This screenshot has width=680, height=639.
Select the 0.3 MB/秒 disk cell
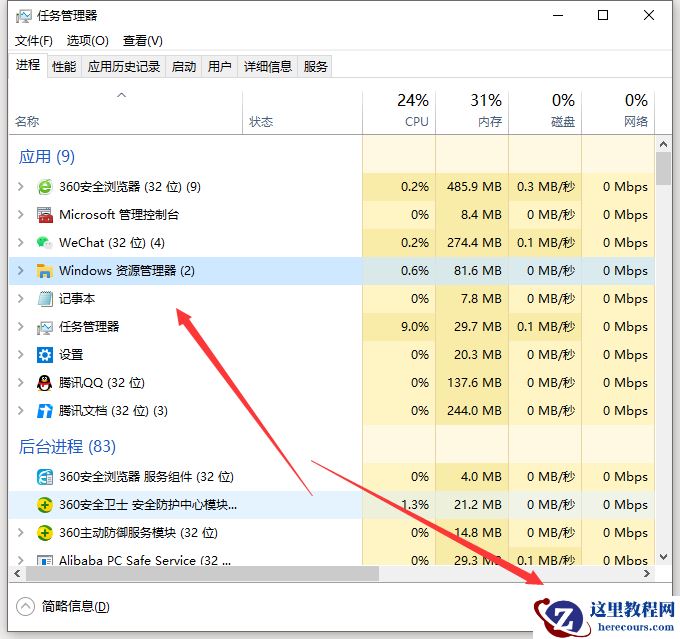pos(545,187)
